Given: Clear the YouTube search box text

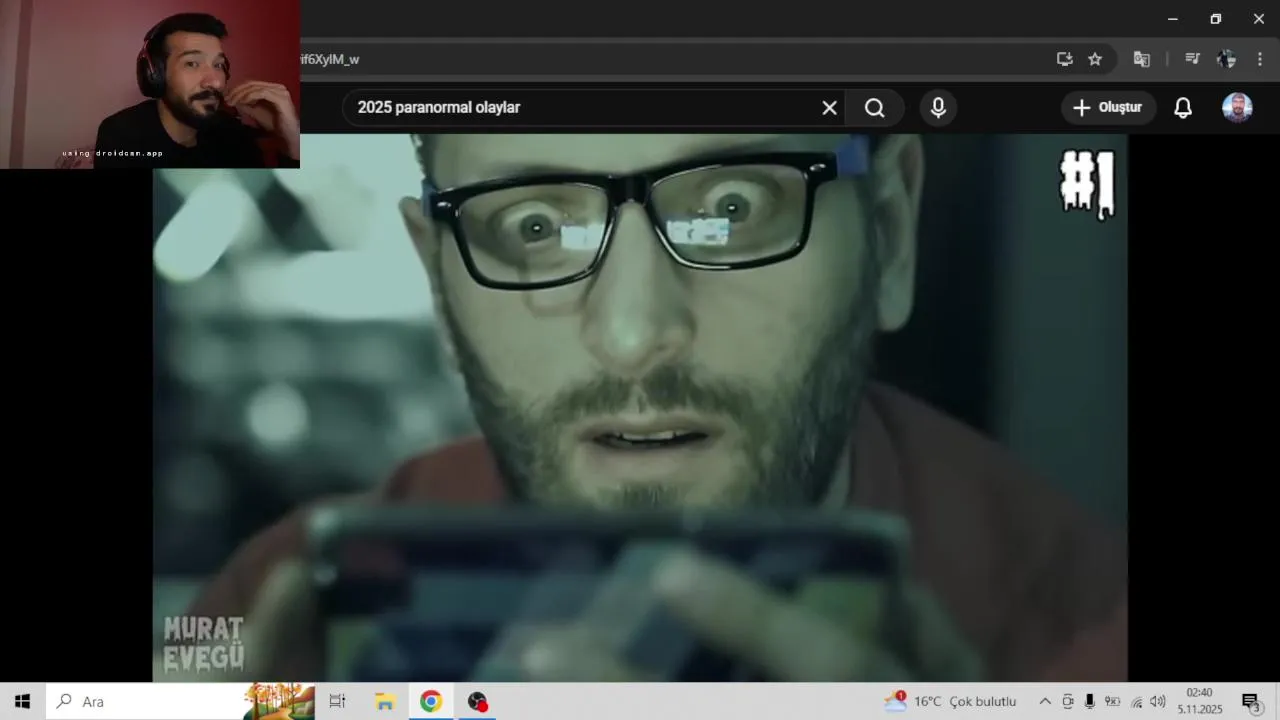Looking at the screenshot, I should [829, 108].
